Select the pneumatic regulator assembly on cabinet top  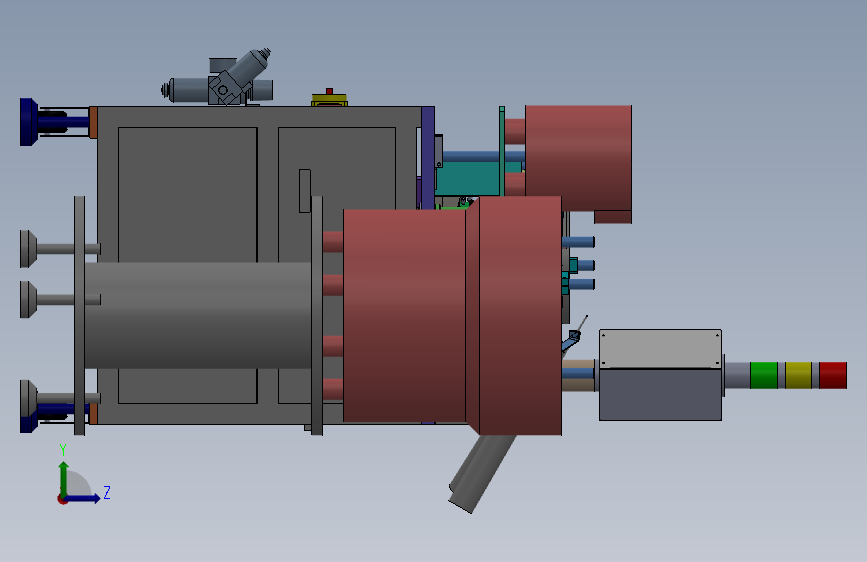[218, 77]
